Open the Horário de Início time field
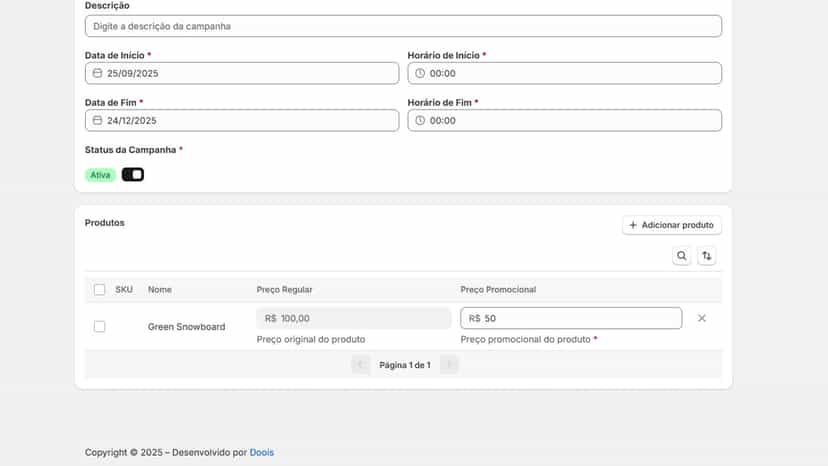The width and height of the screenshot is (828, 466). pyautogui.click(x=564, y=73)
